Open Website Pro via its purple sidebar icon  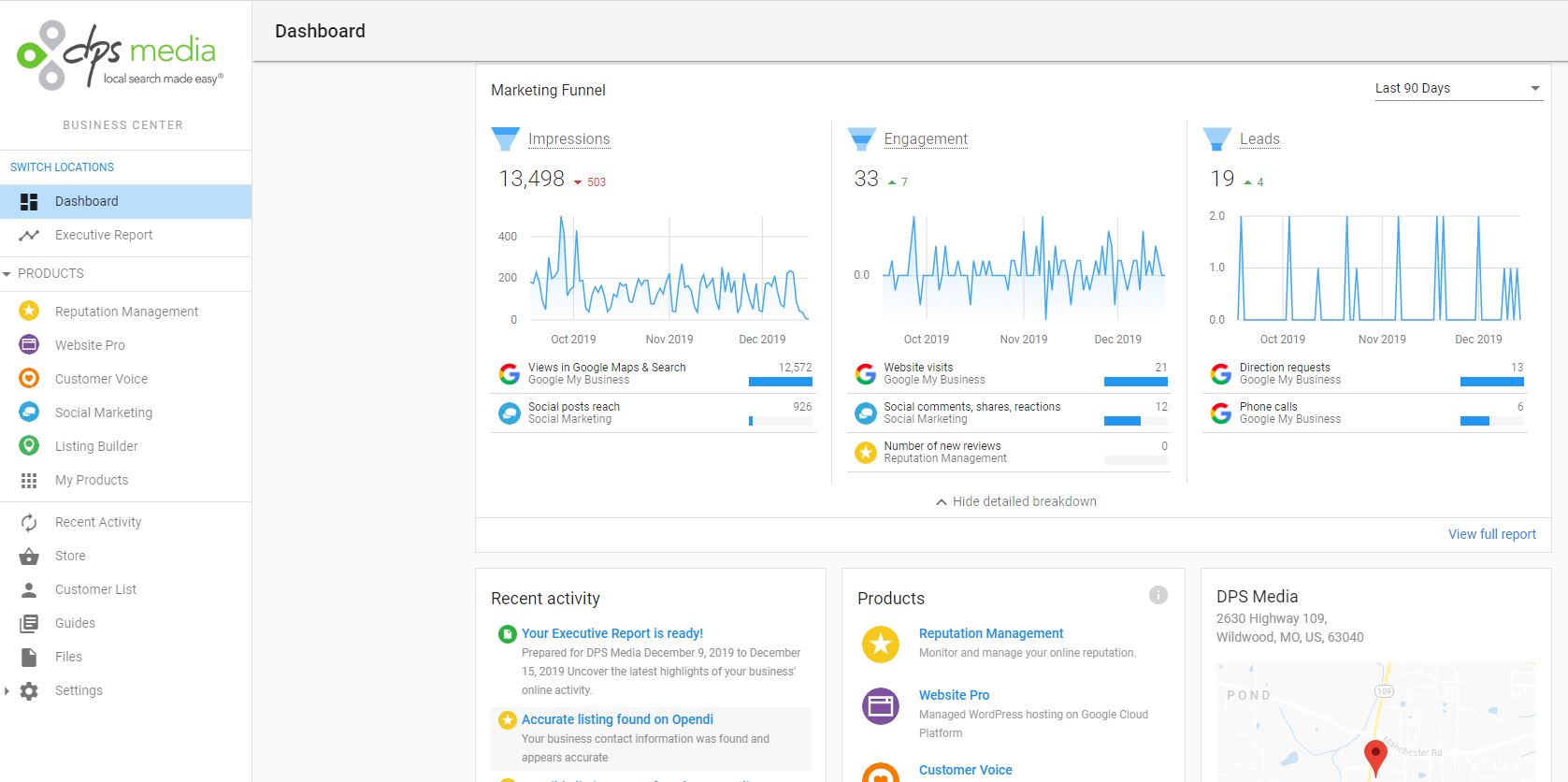coord(29,344)
